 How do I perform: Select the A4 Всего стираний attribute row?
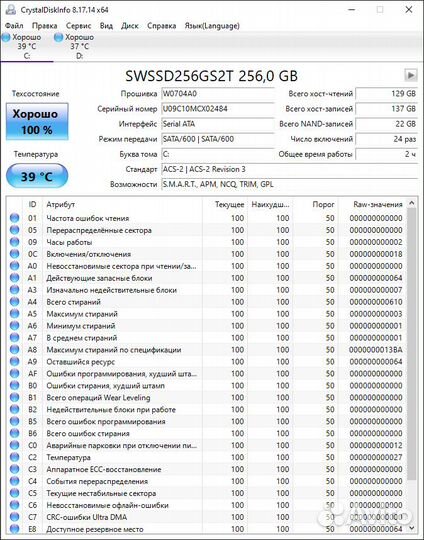click(207, 302)
